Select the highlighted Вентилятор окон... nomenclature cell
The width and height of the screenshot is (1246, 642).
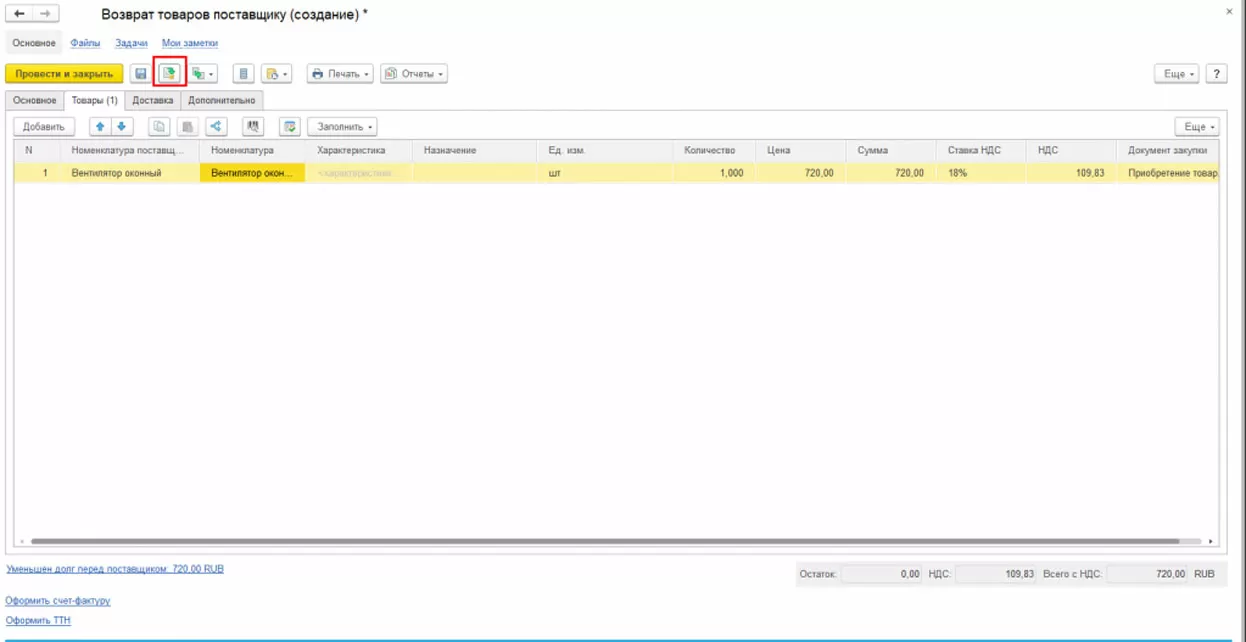tap(253, 173)
